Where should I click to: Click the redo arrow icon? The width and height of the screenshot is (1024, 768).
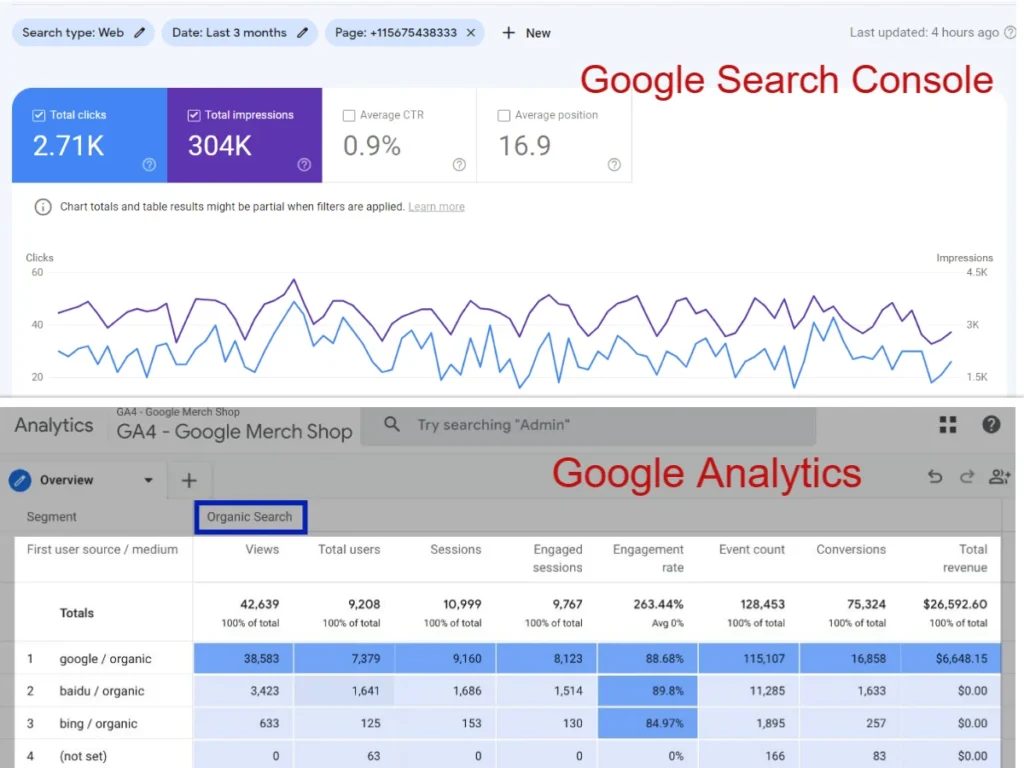pos(967,477)
